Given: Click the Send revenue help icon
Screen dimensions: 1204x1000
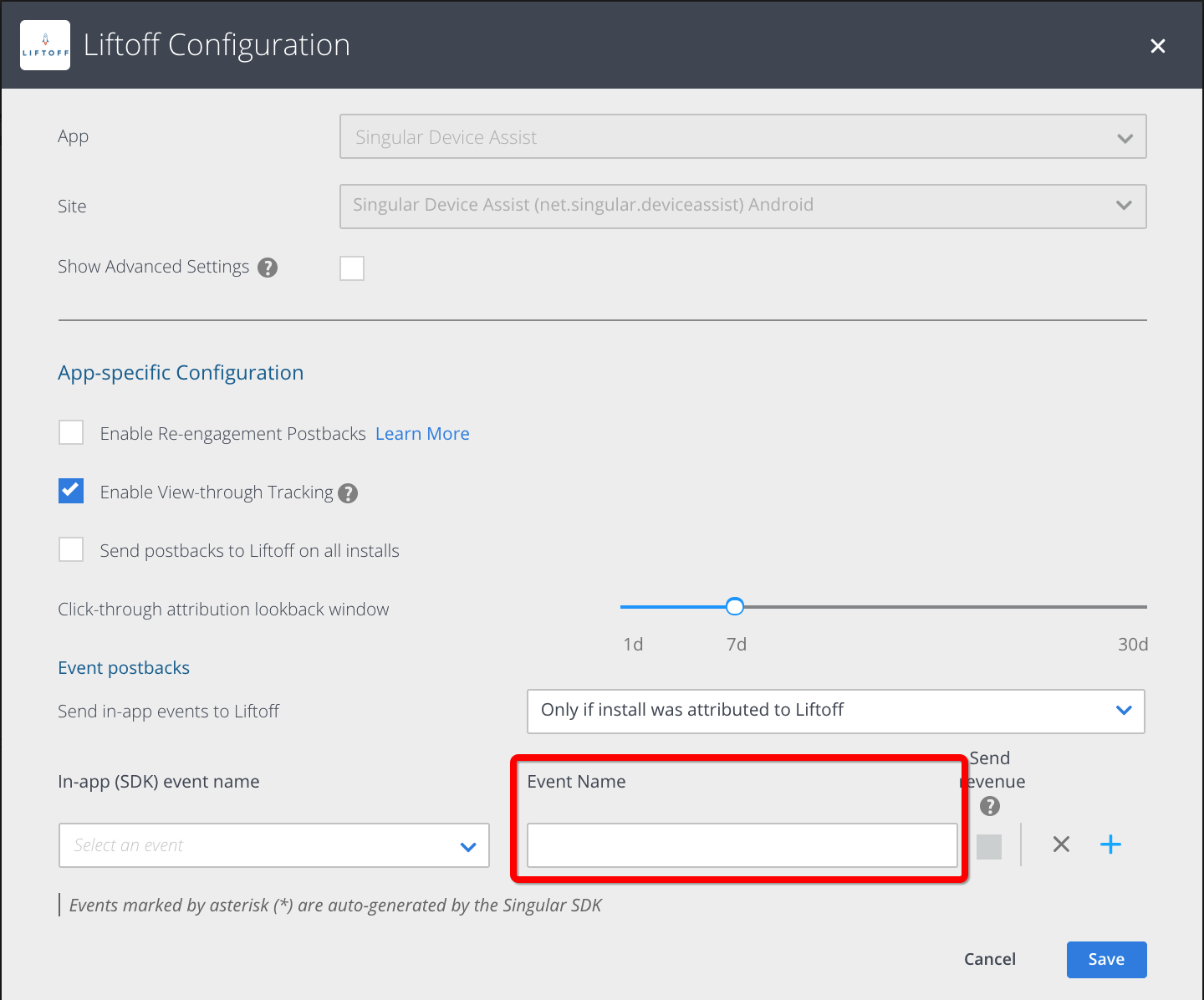Looking at the screenshot, I should [990, 806].
